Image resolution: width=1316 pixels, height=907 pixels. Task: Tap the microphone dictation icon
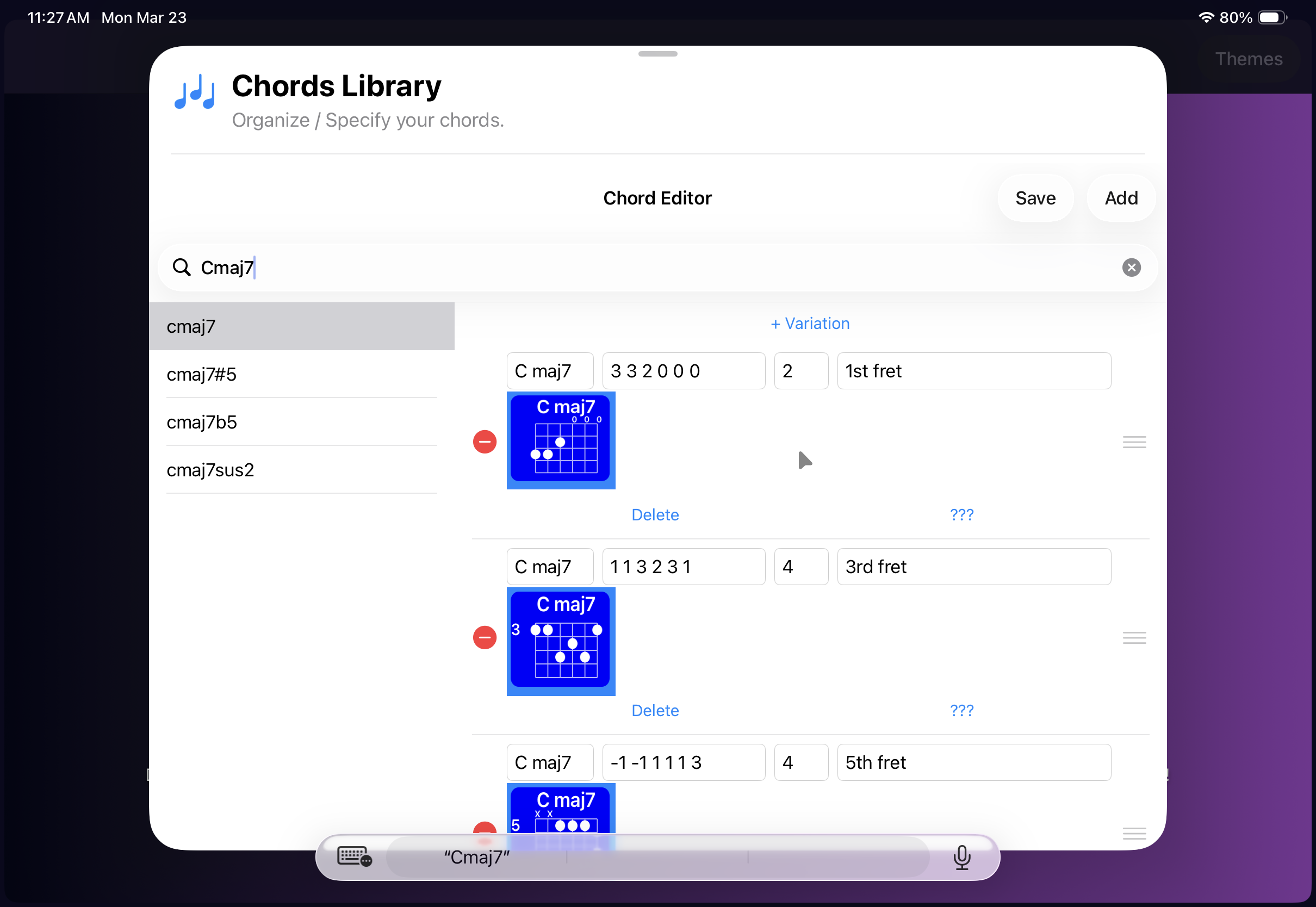point(961,856)
